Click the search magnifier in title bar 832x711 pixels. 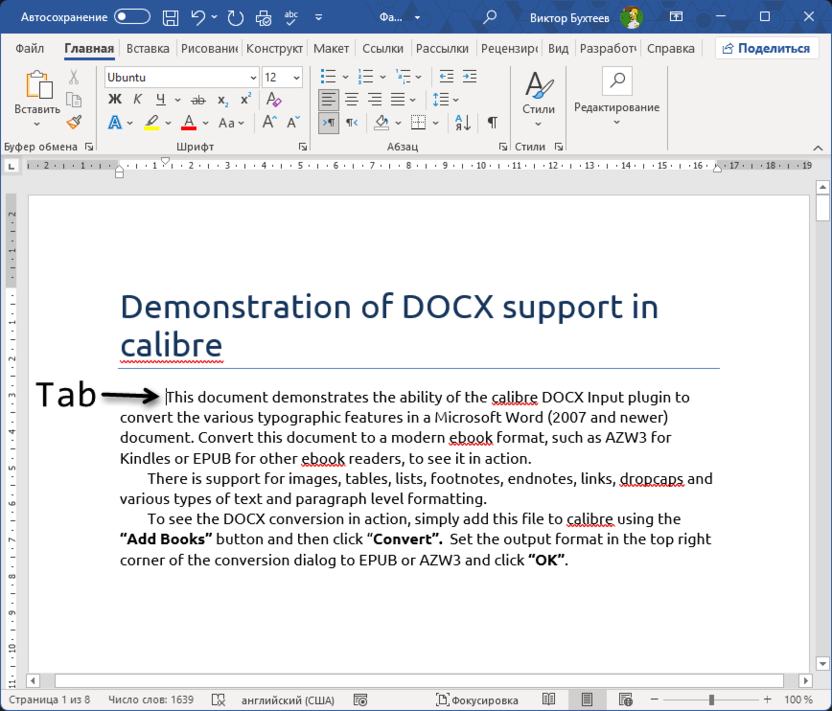click(490, 17)
